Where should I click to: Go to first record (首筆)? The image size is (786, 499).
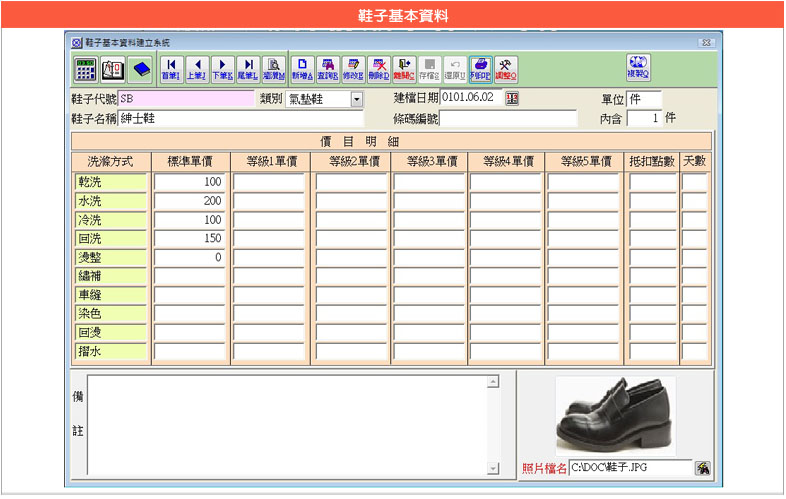pos(171,68)
